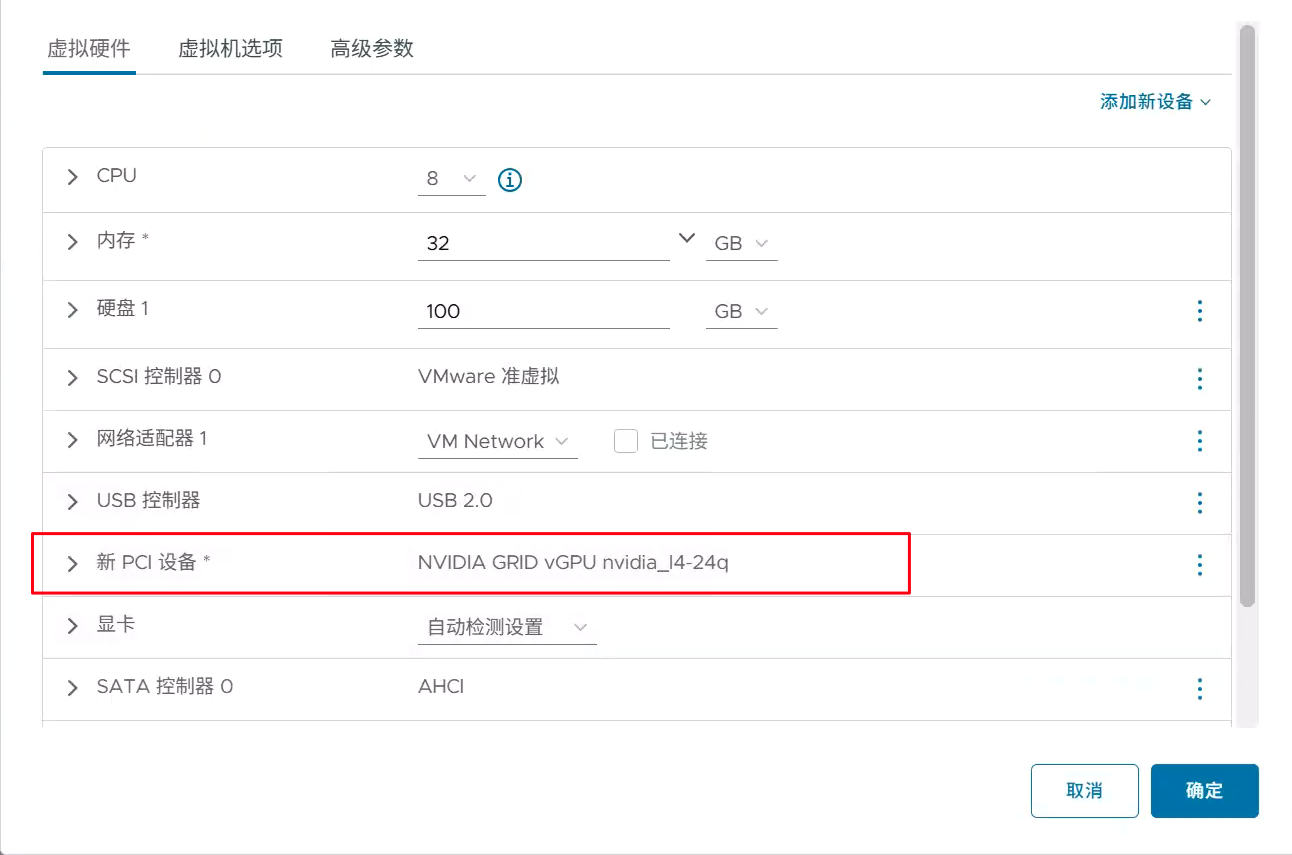Open the SATA 控制器 0 three-dot menu
The width and height of the screenshot is (1292, 855).
click(1199, 689)
